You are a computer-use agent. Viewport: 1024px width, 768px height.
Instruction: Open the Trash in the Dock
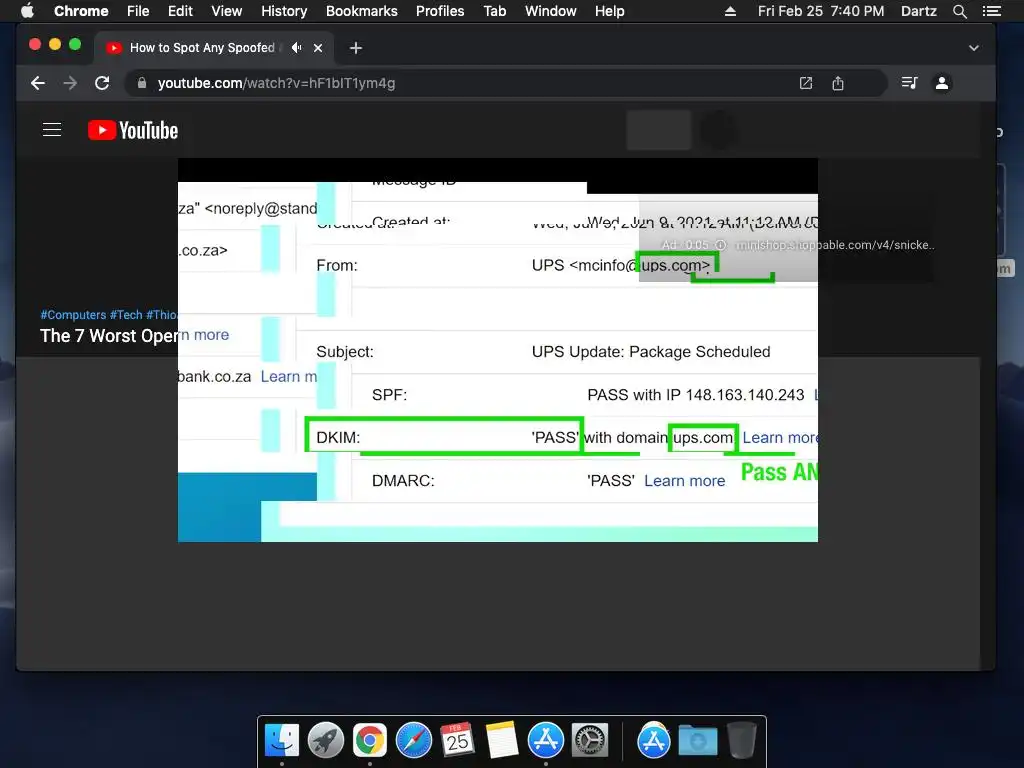[x=742, y=740]
